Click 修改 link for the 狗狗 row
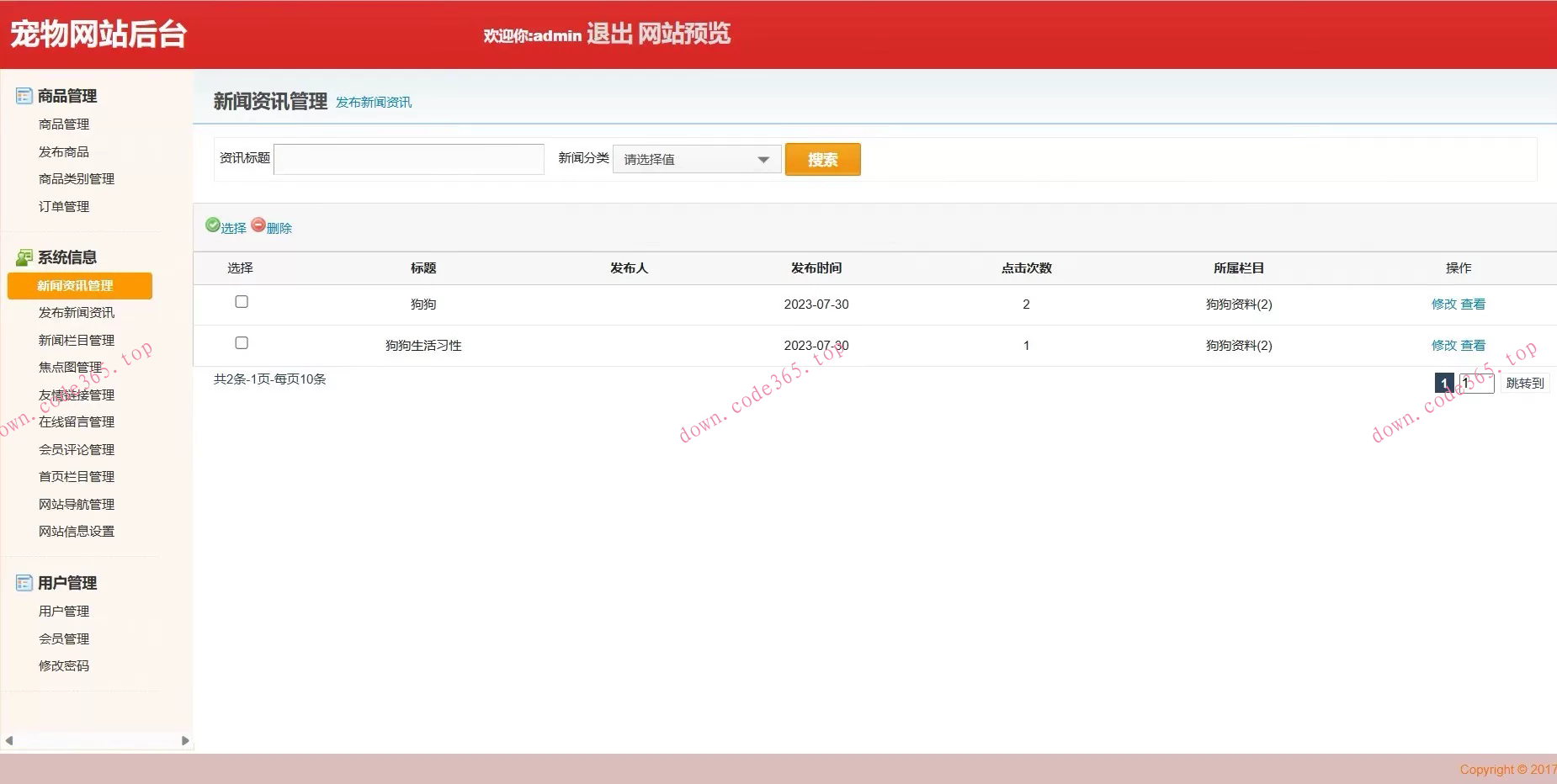Screen dimensions: 1557x784 [1443, 305]
